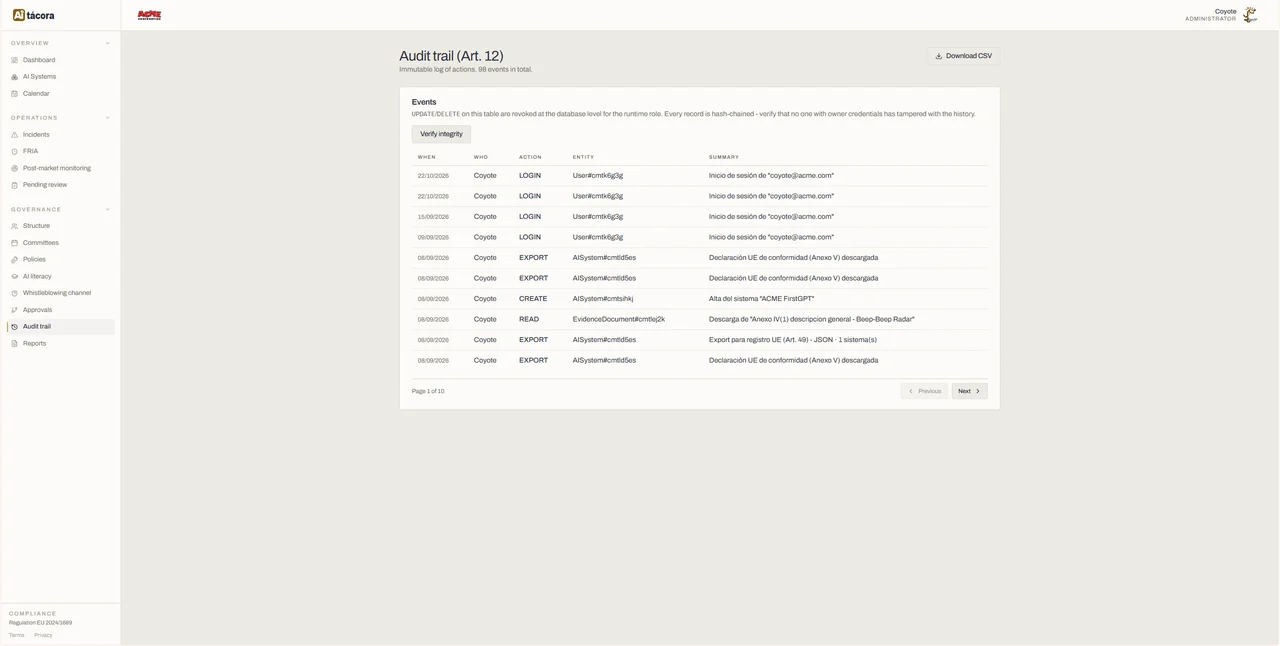Select the Audit trail icon
Image resolution: width=1280 pixels, height=646 pixels.
(15, 327)
